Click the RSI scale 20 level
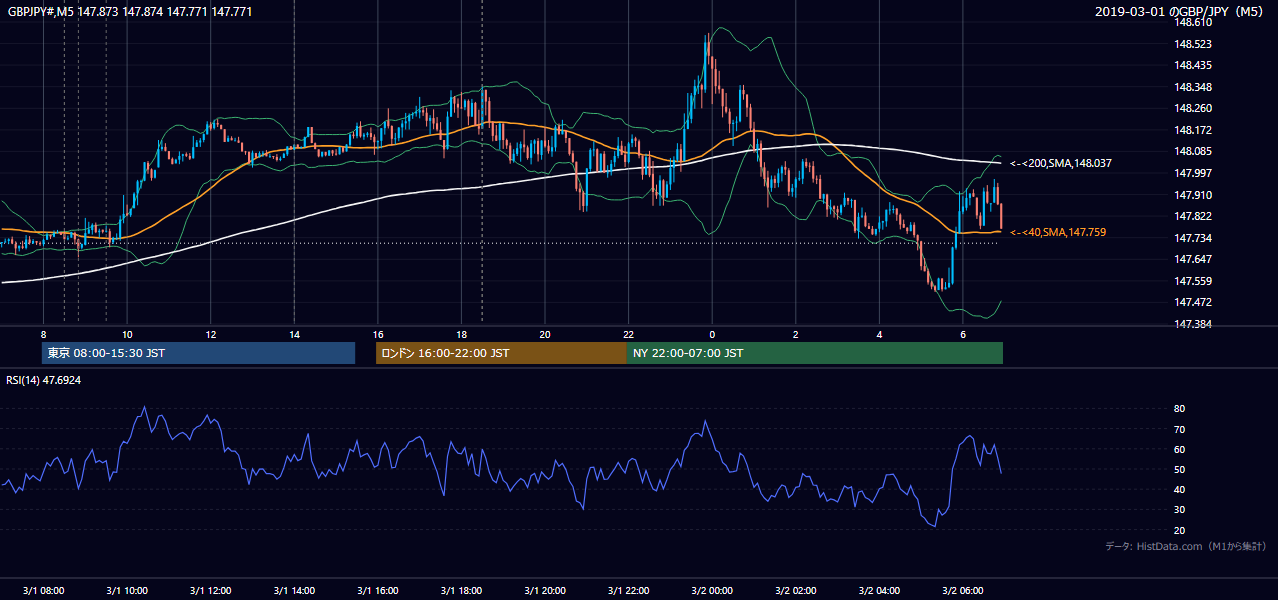1278x600 pixels. [x=1180, y=530]
